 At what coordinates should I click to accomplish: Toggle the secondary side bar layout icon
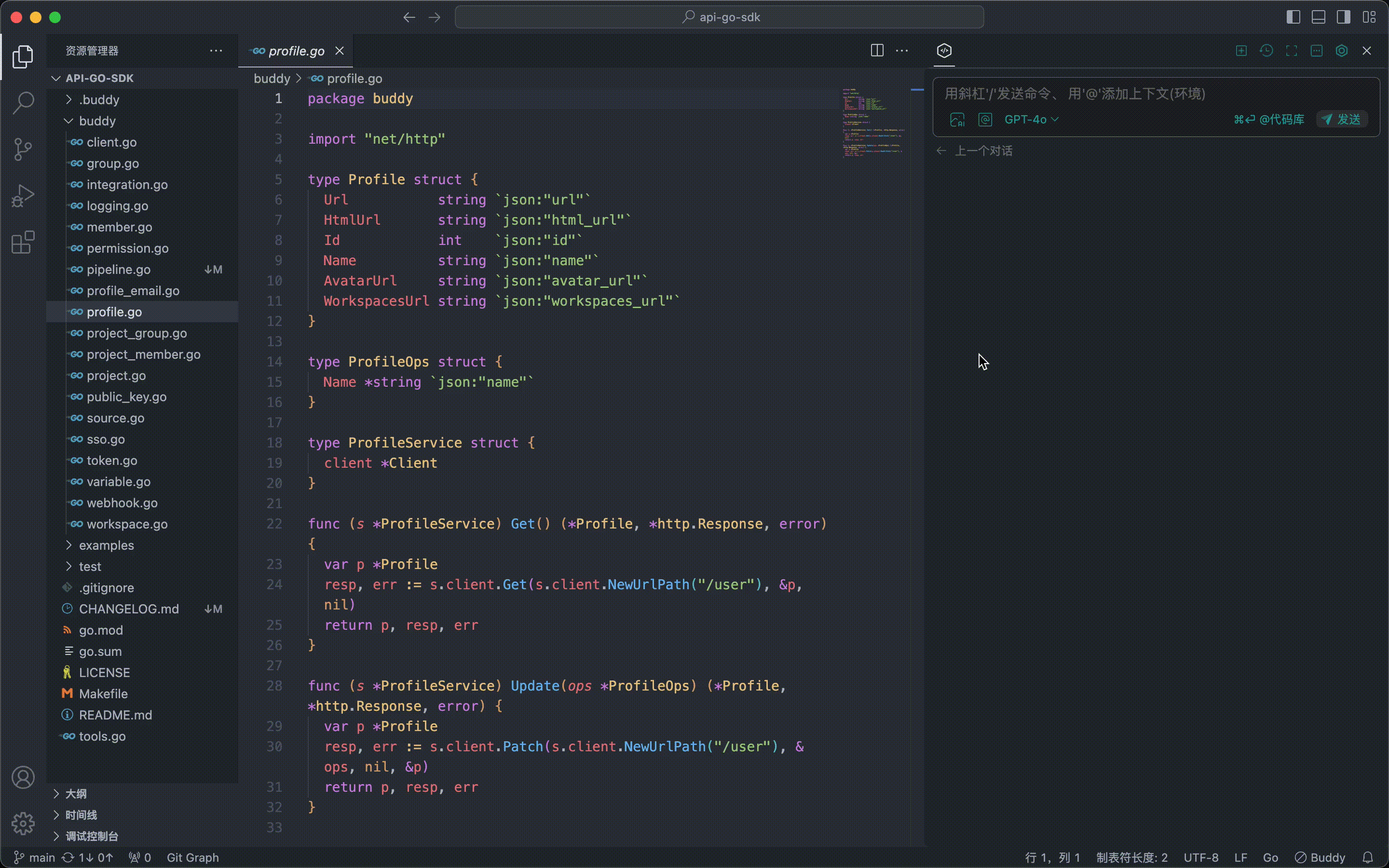(x=1344, y=17)
